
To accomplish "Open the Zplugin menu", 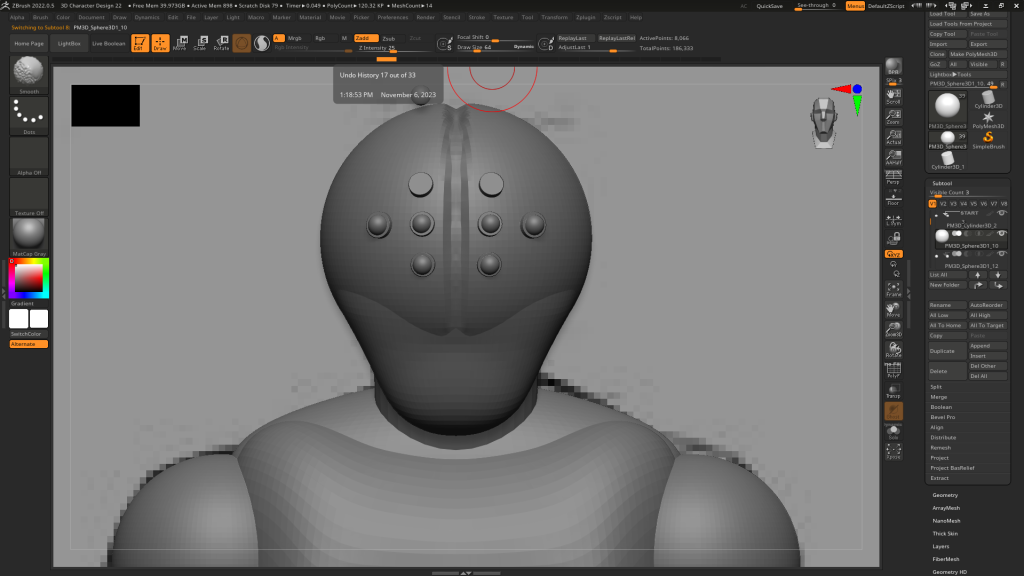I will pyautogui.click(x=584, y=17).
